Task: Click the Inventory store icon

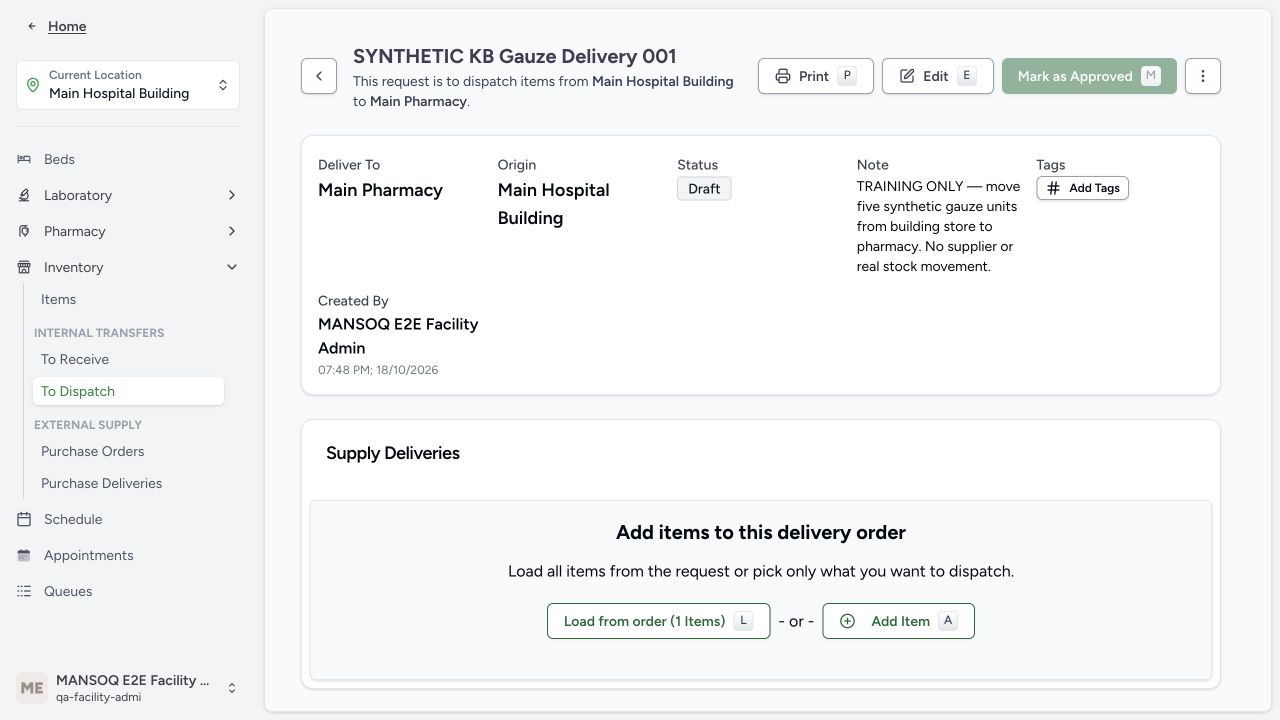Action: (x=24, y=267)
